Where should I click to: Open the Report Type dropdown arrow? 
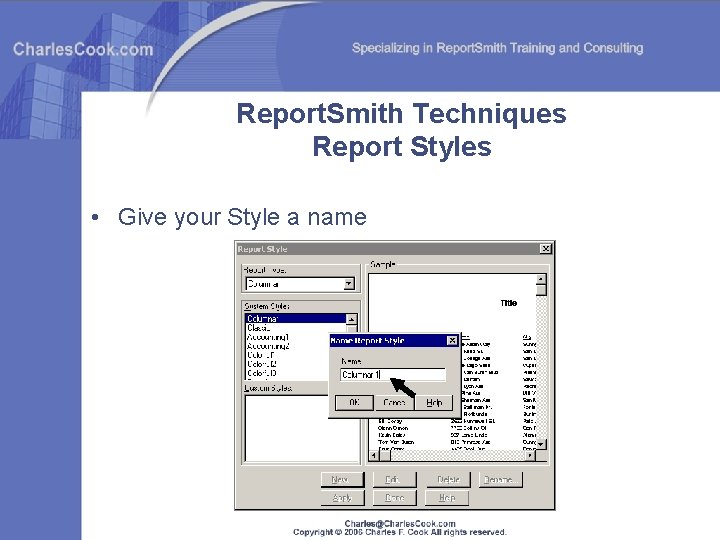(349, 284)
